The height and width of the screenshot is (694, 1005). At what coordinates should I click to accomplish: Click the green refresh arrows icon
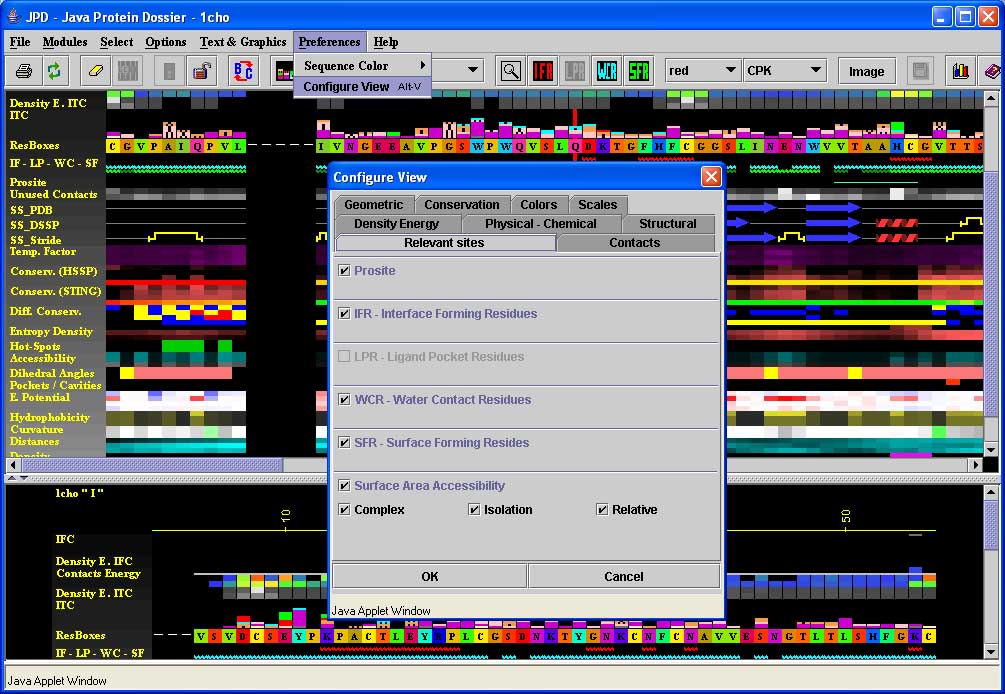54,71
